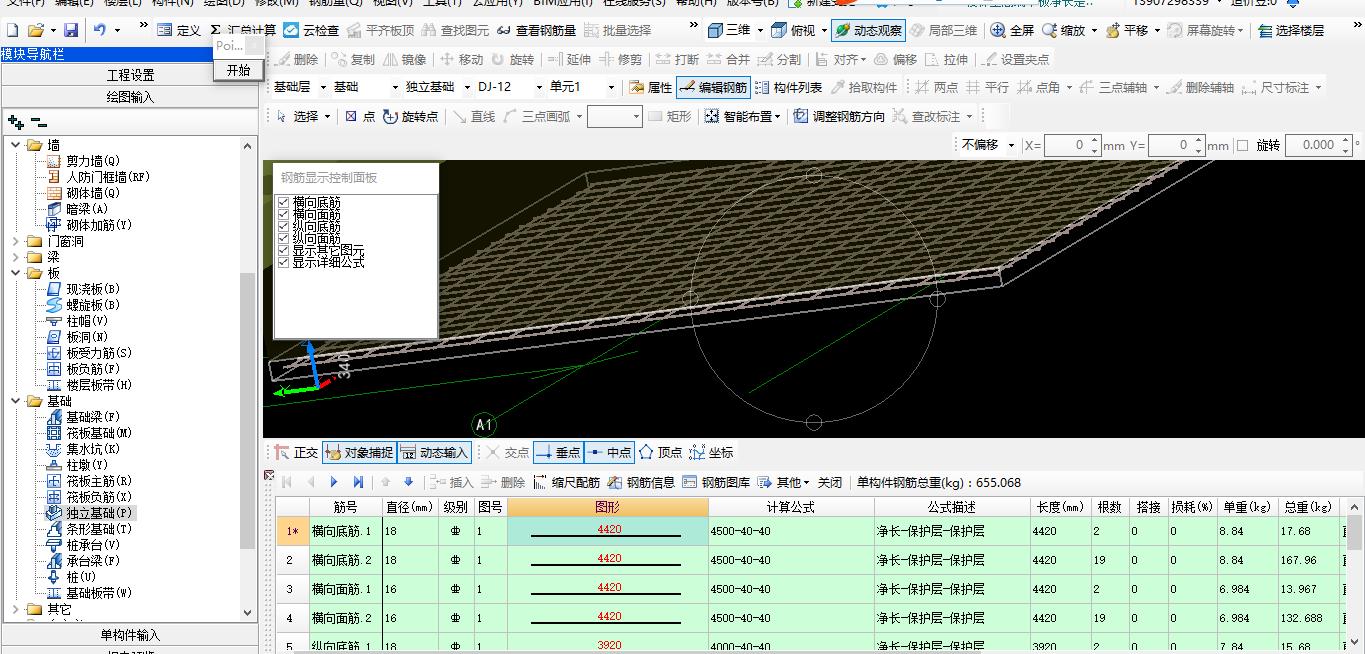1365x654 pixels.
Task: Toggle 动态输入 dynamic input
Action: tap(434, 453)
